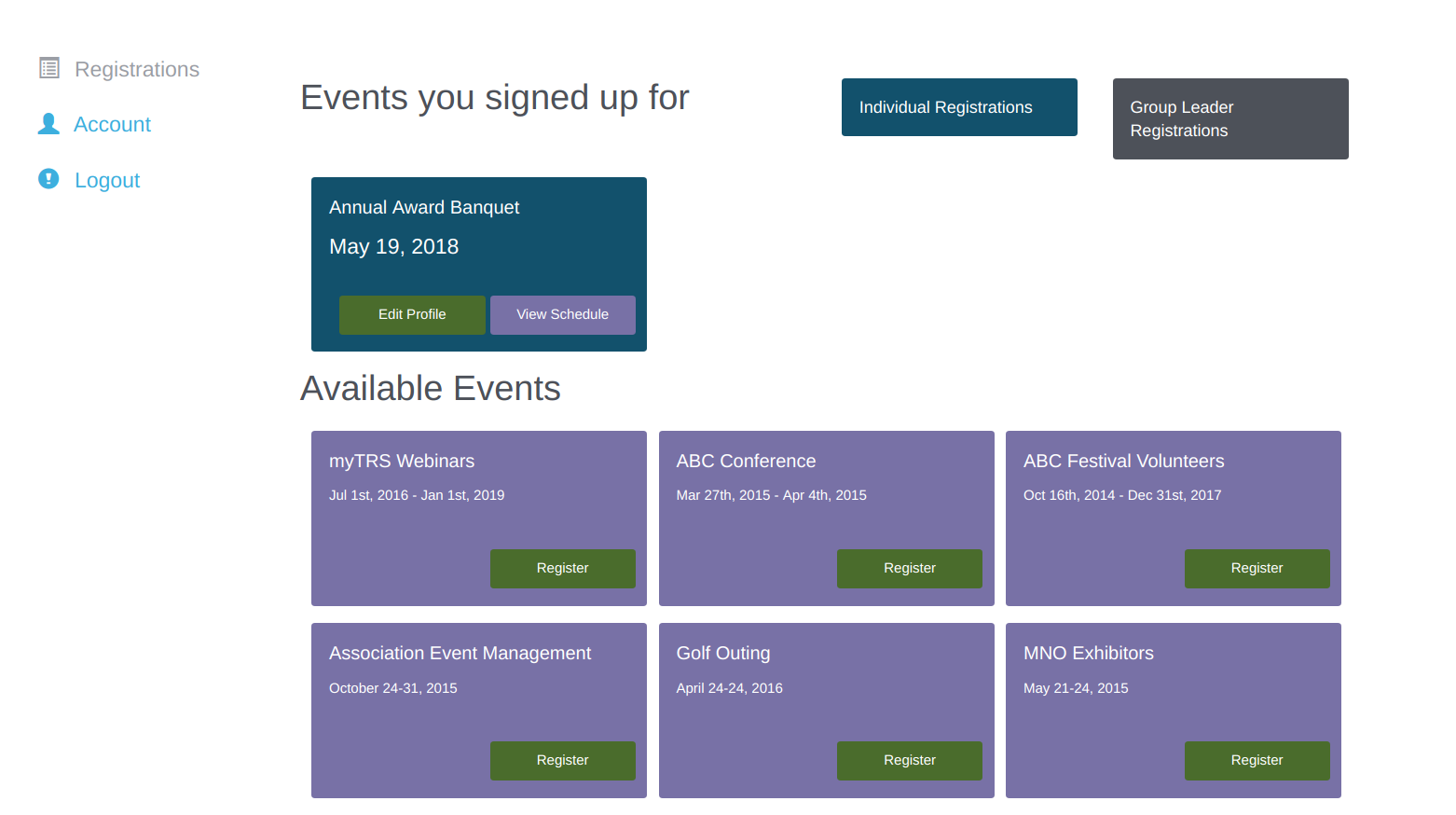Viewport: 1456px width, 815px height.
Task: Click the MNO Exhibitors card heading
Action: [x=1088, y=654]
